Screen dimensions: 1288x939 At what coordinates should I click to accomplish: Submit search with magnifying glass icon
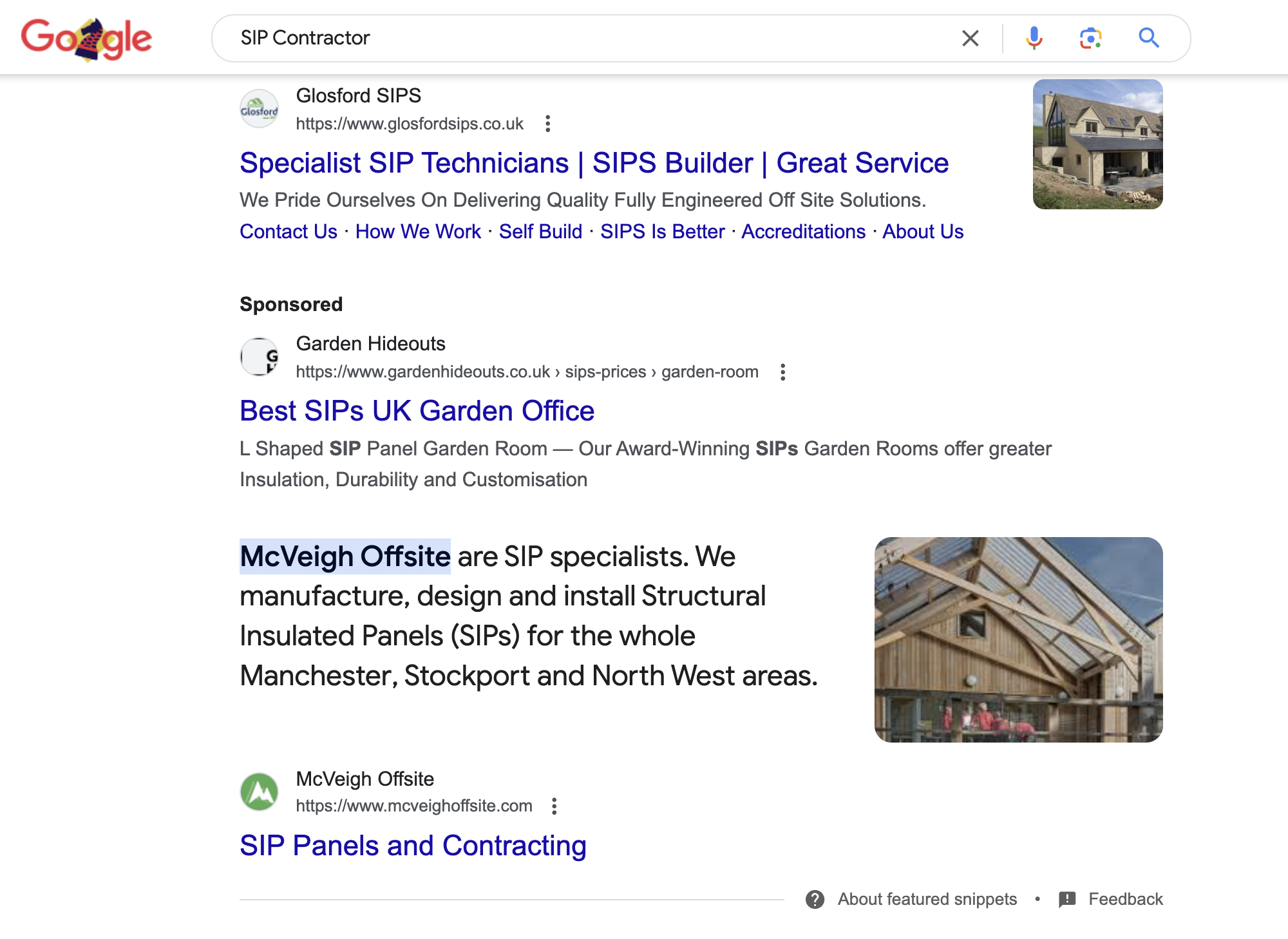[1148, 38]
